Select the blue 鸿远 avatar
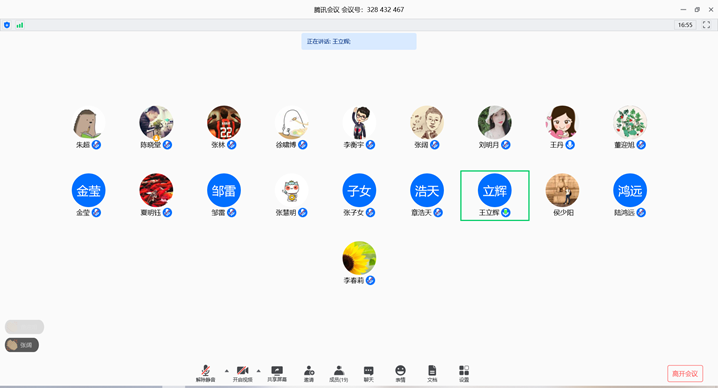The image size is (718, 388). point(630,190)
